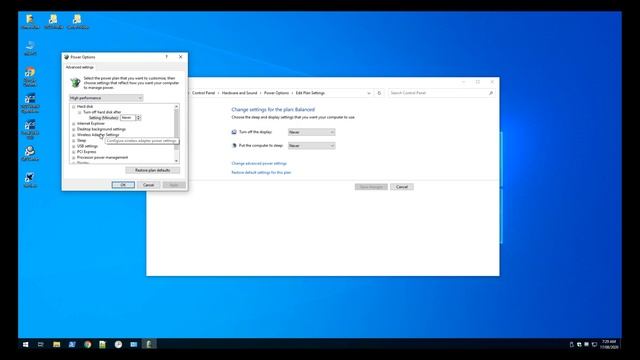Click Power Options in the breadcrumb

pos(276,93)
